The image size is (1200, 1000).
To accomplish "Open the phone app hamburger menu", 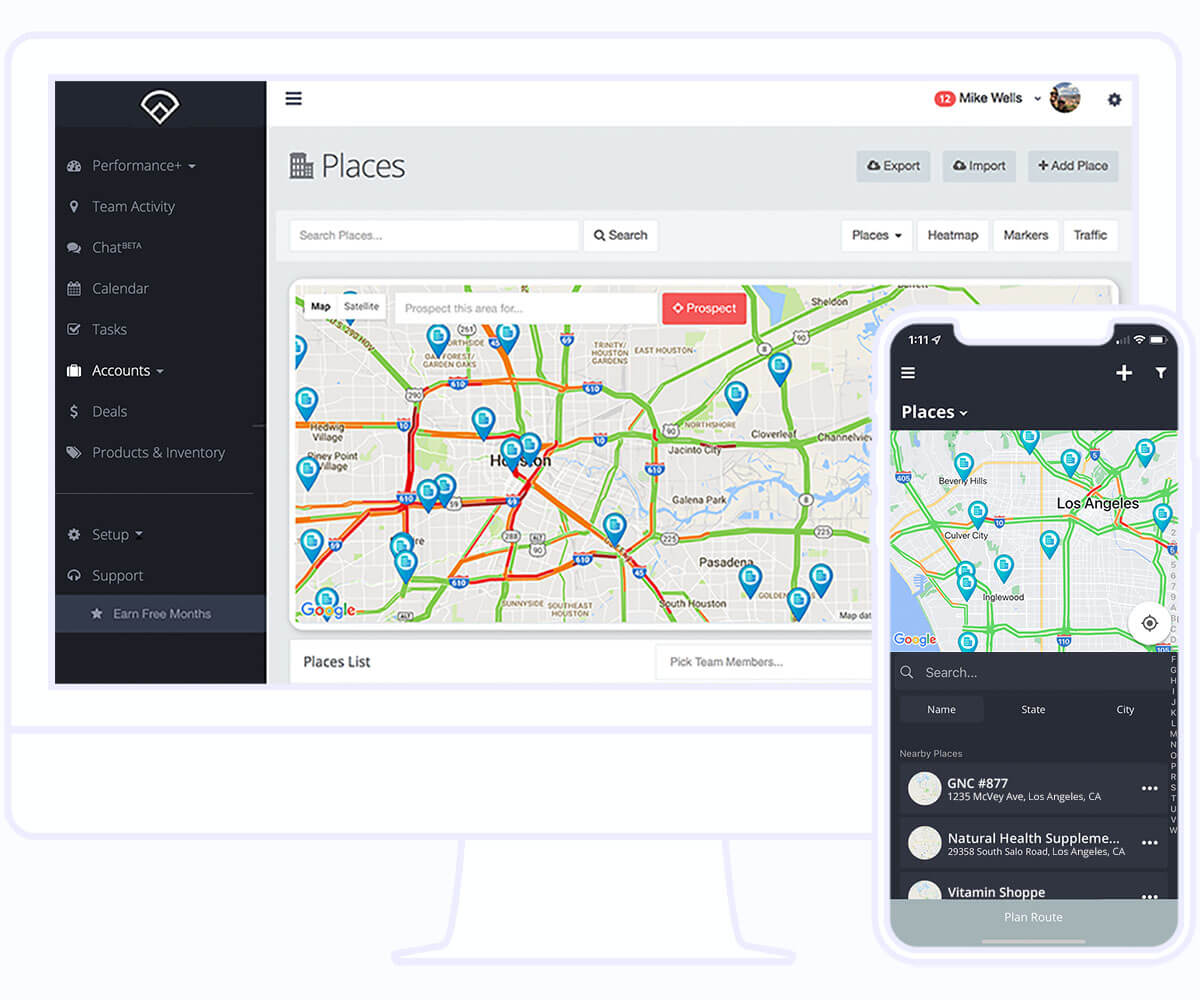I will (x=908, y=373).
